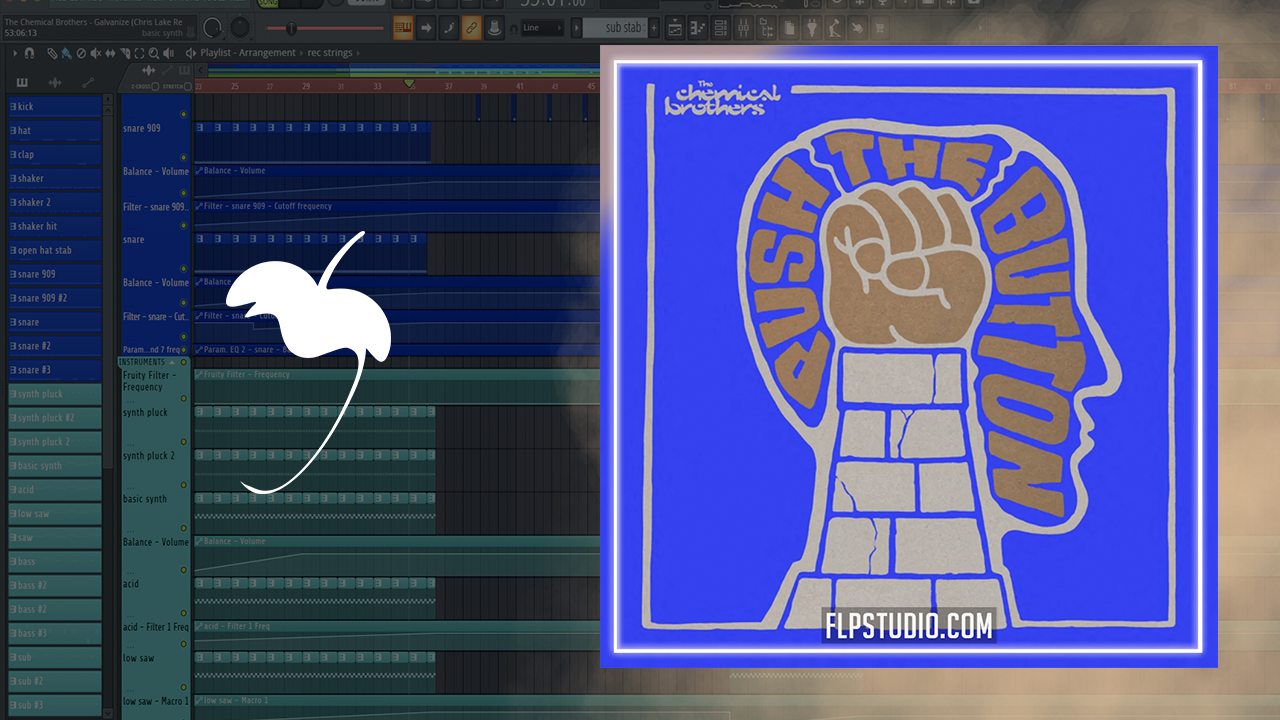The width and height of the screenshot is (1280, 720).
Task: Collapse the INSTRUMENTS track group
Action: pyautogui.click(x=172, y=361)
